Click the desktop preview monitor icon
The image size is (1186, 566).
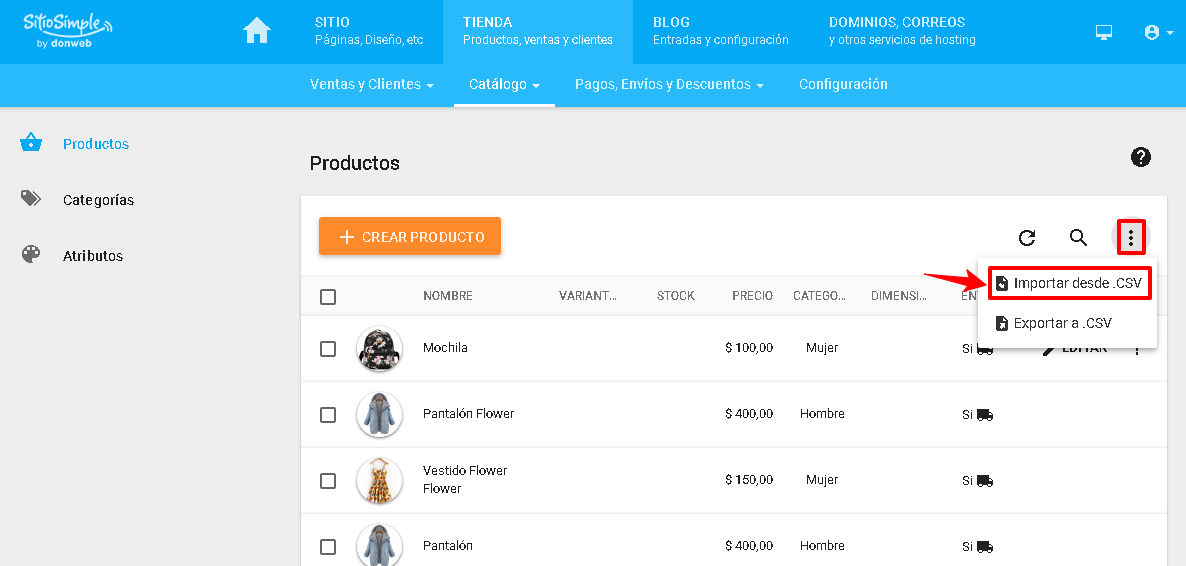point(1104,33)
